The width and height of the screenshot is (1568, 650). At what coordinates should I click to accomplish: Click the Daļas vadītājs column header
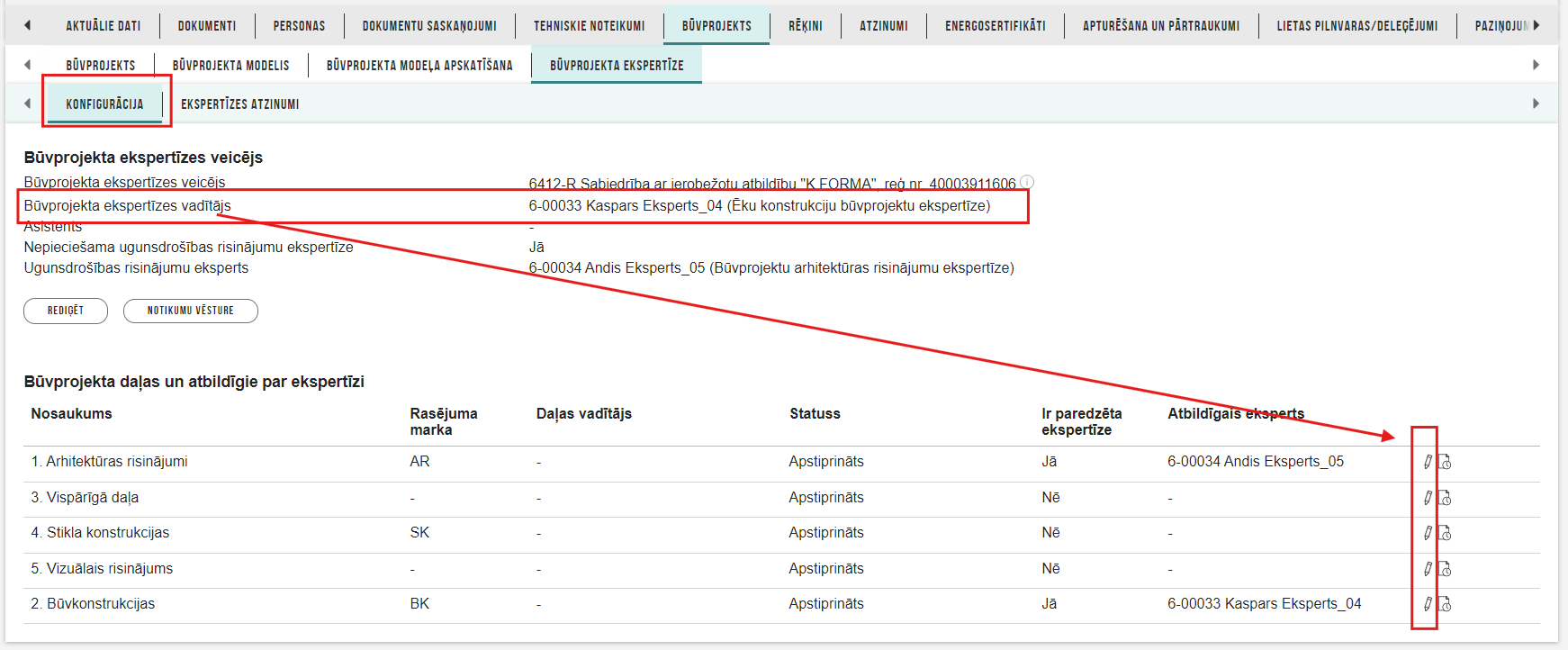[x=584, y=414]
